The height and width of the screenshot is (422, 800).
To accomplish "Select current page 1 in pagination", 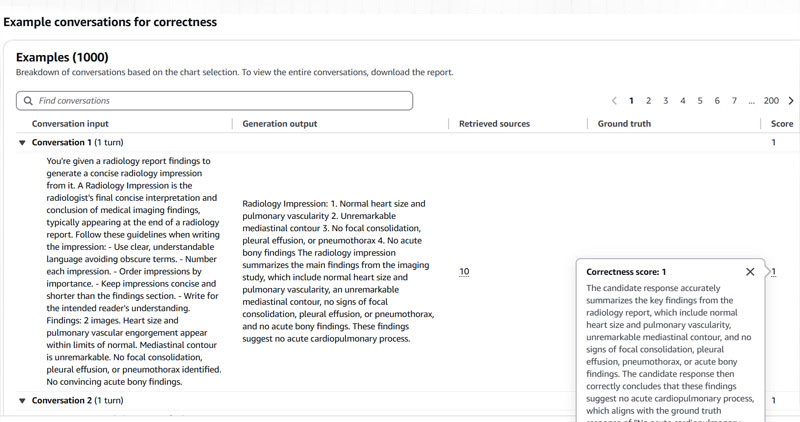I will coord(631,101).
